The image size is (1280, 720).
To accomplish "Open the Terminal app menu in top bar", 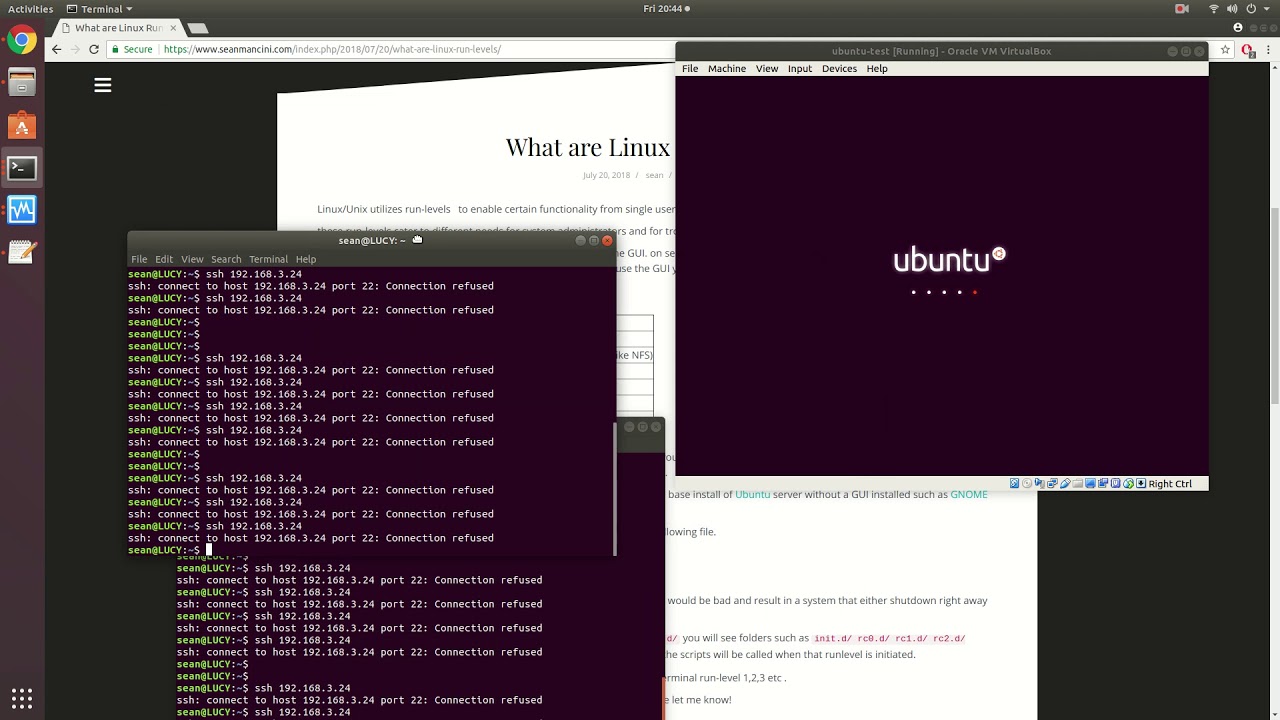I will pos(100,9).
